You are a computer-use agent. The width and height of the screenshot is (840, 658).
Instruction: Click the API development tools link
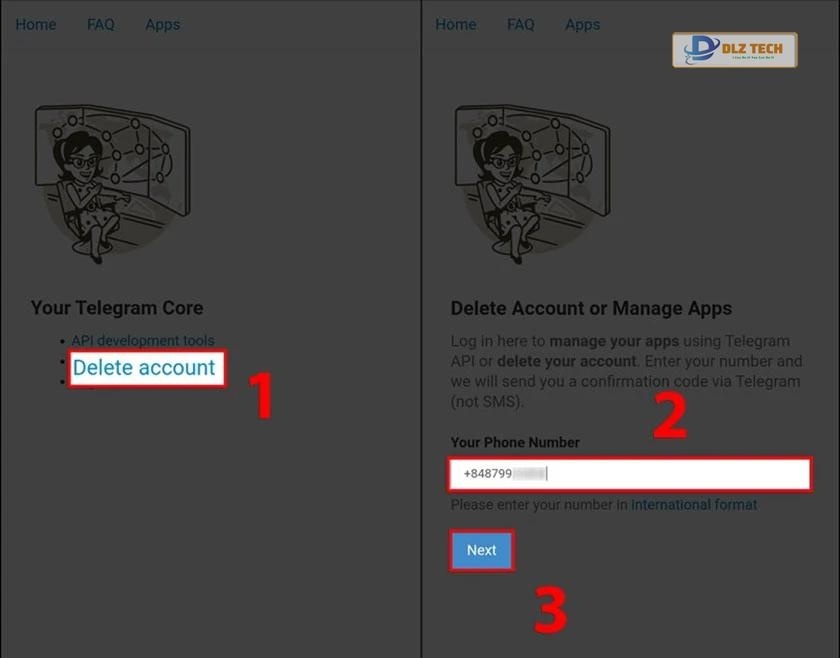pyautogui.click(x=143, y=340)
